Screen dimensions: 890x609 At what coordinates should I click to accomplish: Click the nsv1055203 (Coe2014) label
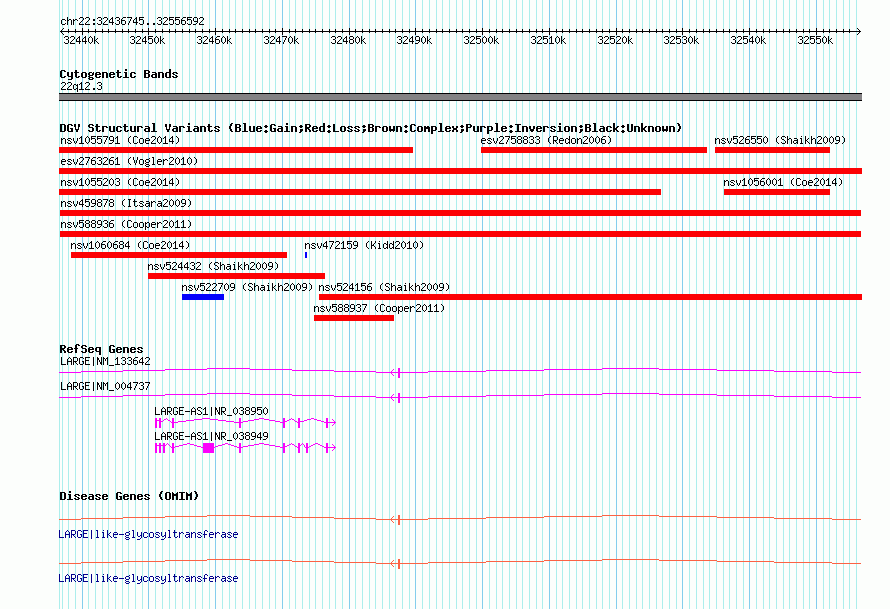coord(120,182)
